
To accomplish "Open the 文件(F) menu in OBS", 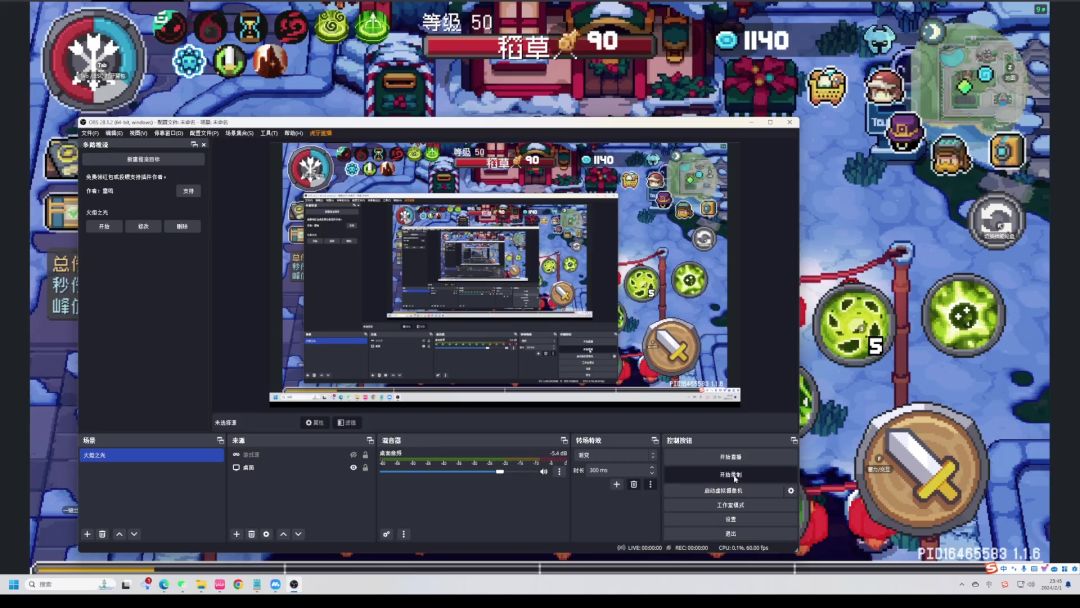I will coord(90,133).
